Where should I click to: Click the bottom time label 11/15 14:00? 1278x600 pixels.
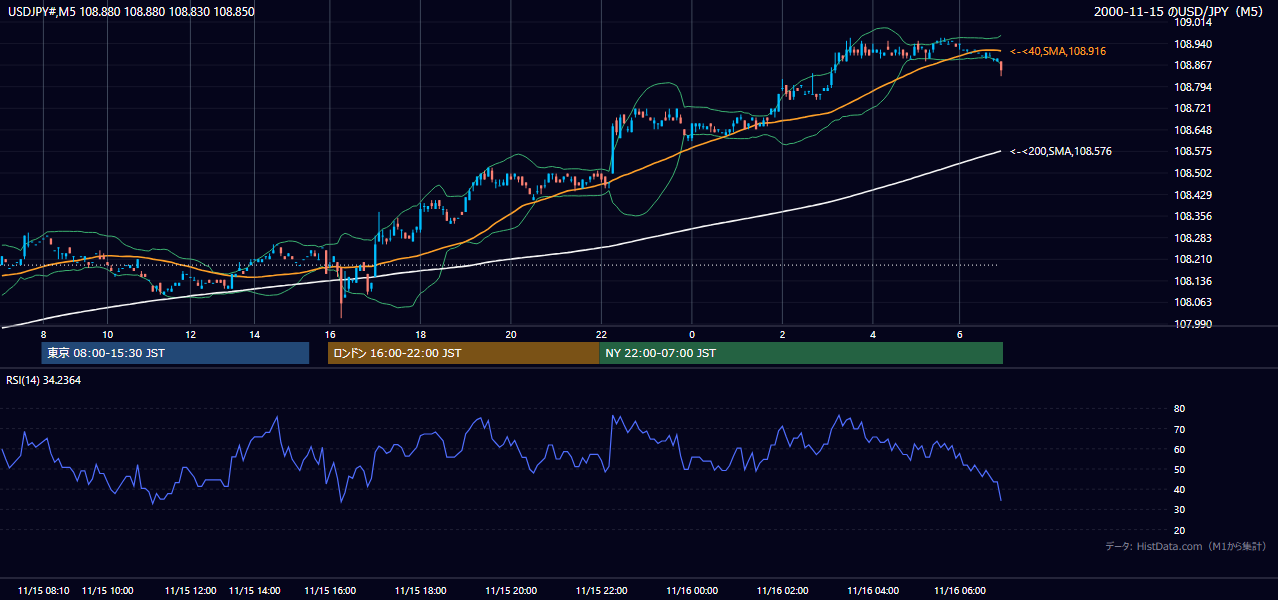pos(255,591)
